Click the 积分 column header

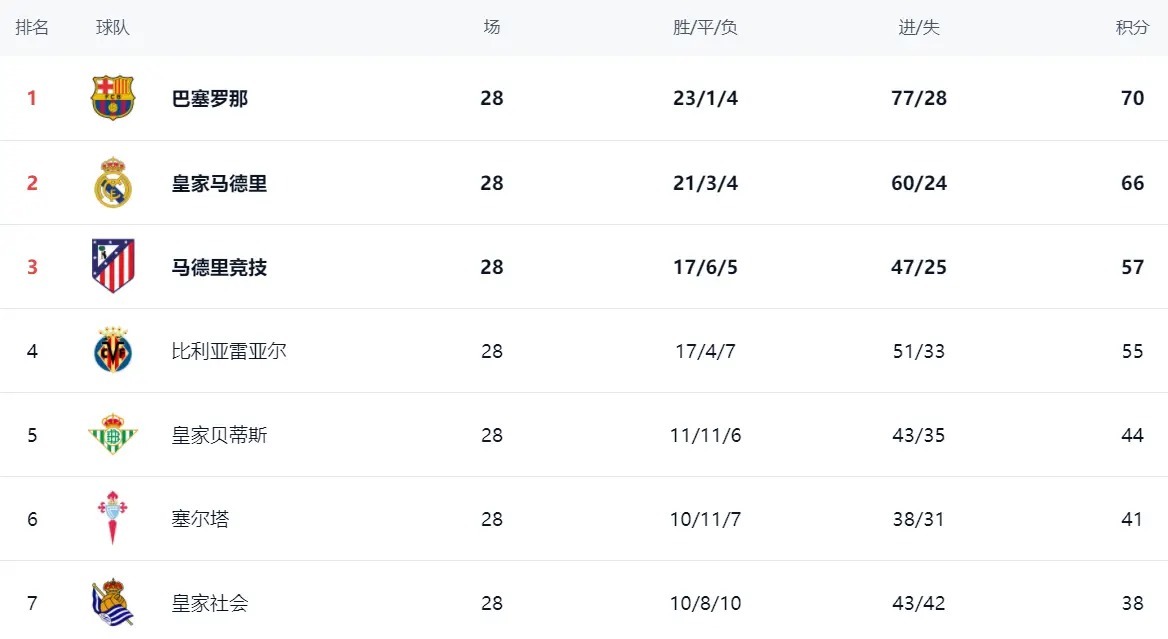pos(1132,28)
